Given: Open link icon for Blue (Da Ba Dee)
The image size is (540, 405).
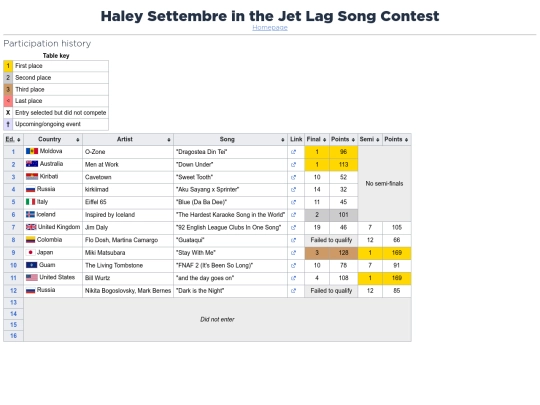Looking at the screenshot, I should 293,202.
